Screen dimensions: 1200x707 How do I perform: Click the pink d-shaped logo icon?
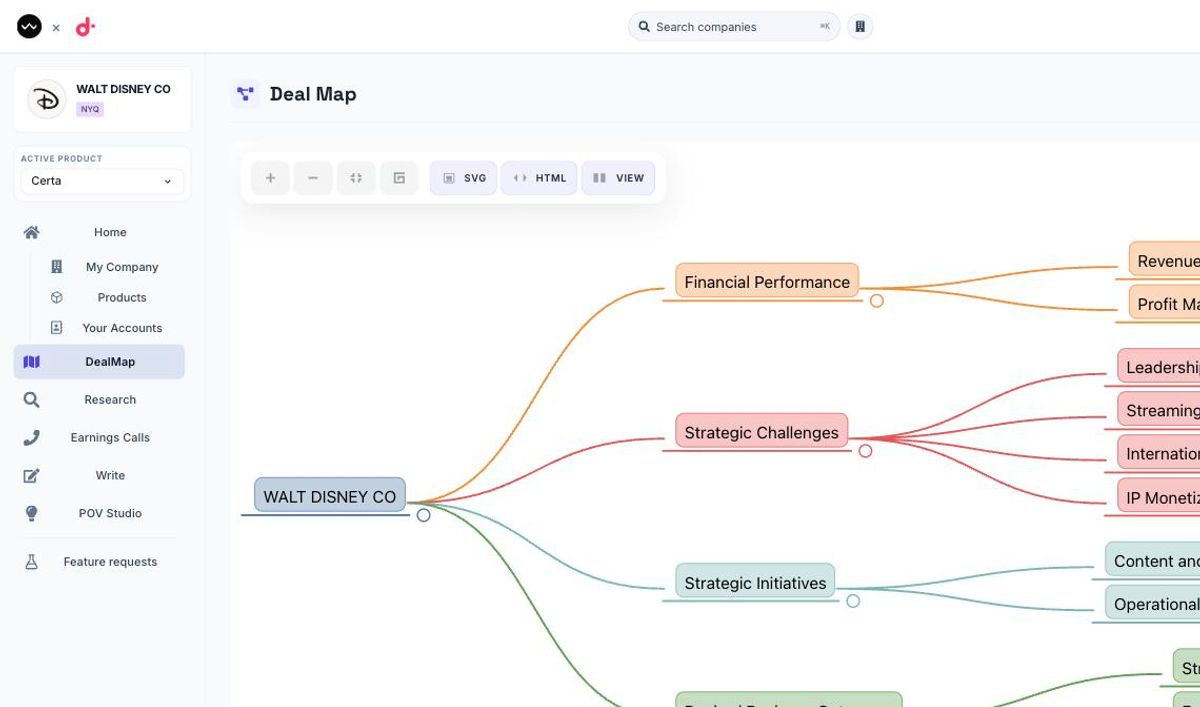[85, 27]
